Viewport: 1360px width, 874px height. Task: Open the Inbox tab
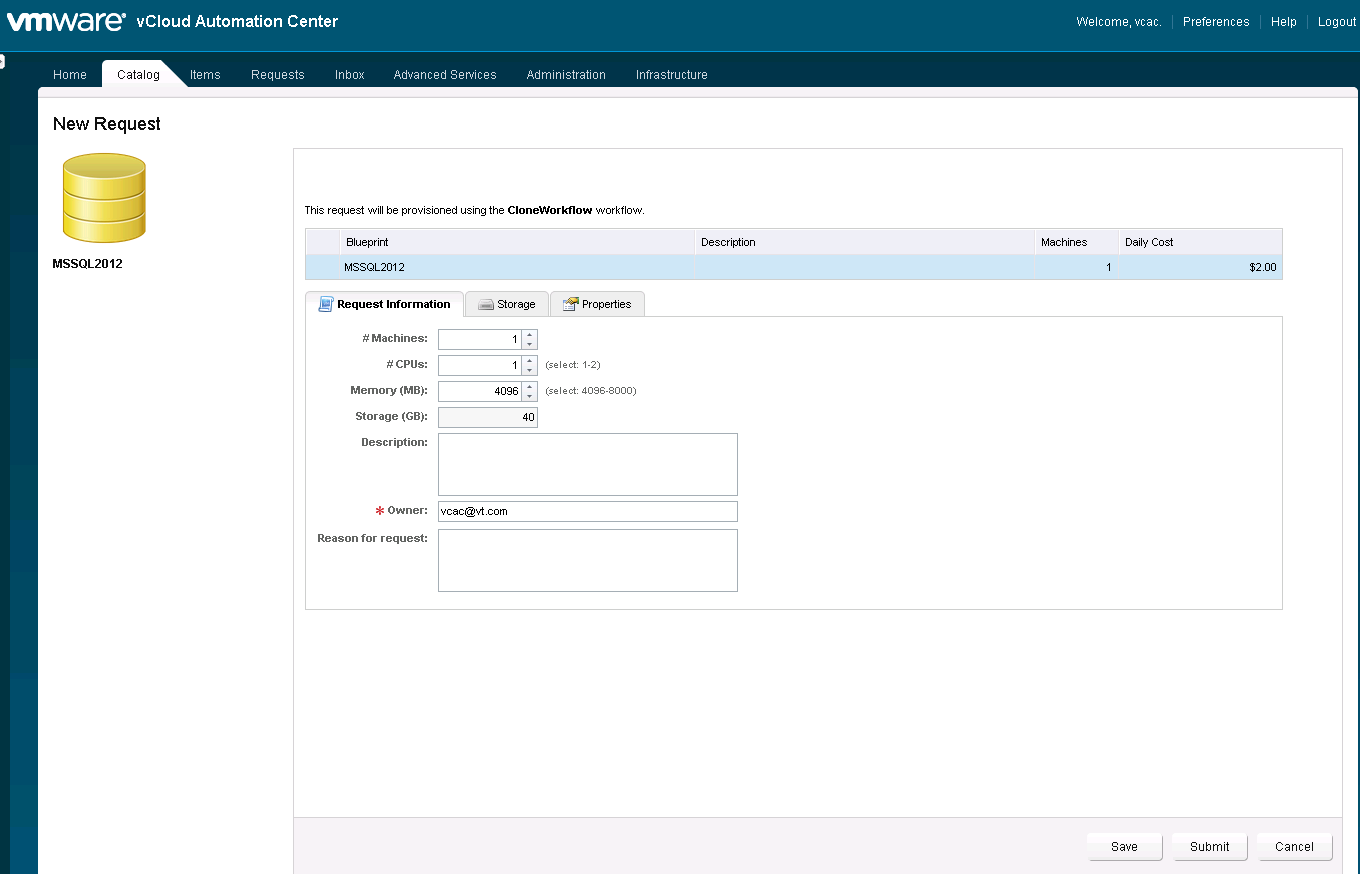click(x=350, y=75)
